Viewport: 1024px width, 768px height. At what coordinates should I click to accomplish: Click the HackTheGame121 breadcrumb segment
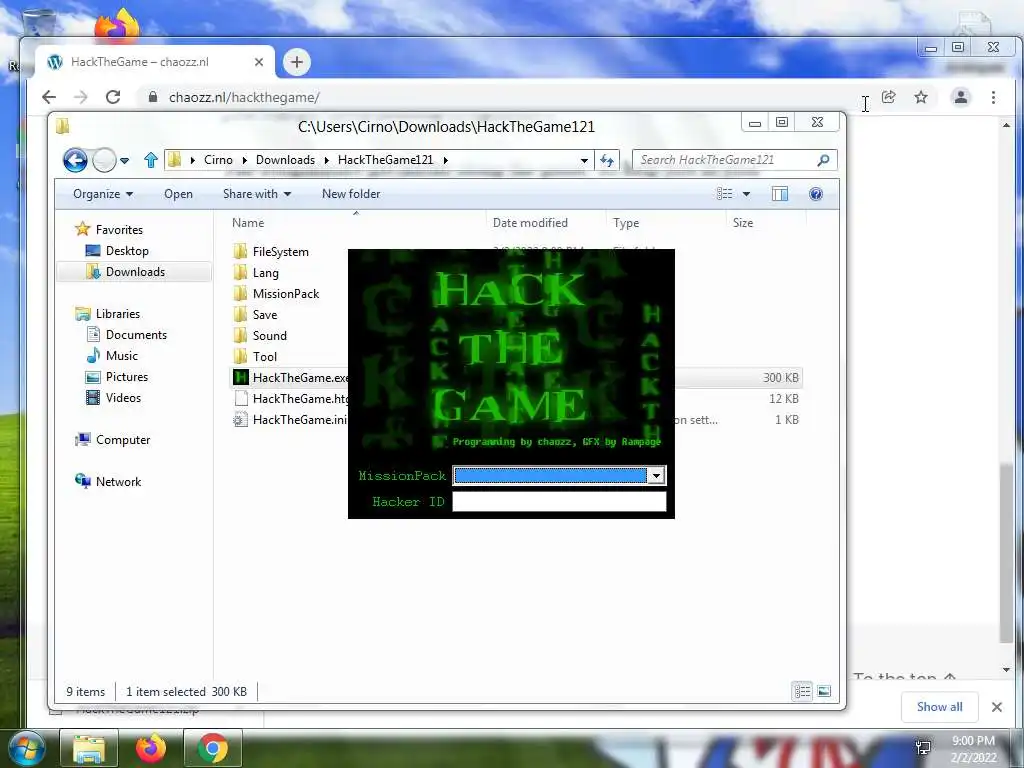385,160
